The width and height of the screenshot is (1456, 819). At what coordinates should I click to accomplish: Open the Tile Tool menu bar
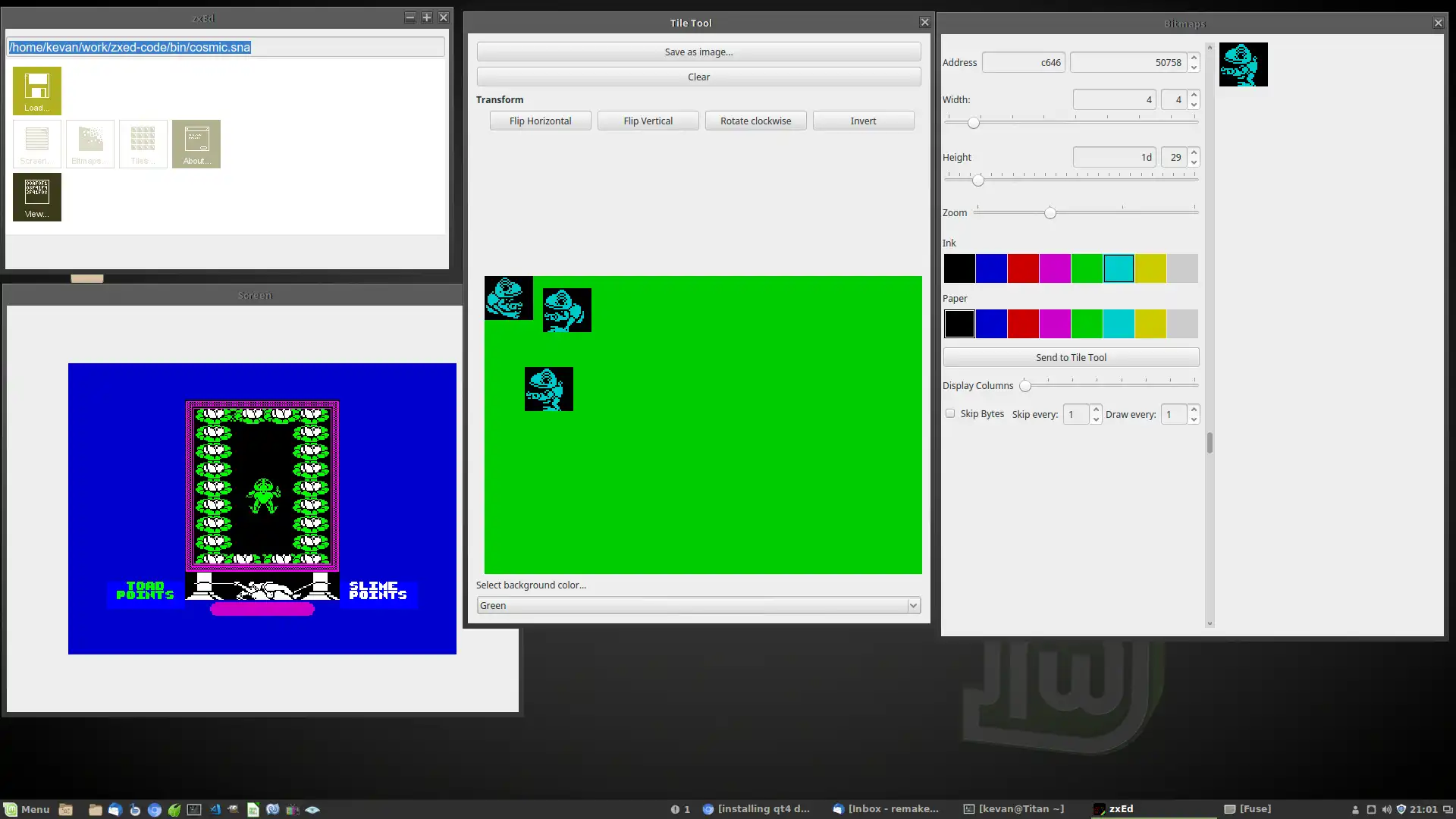click(x=691, y=22)
